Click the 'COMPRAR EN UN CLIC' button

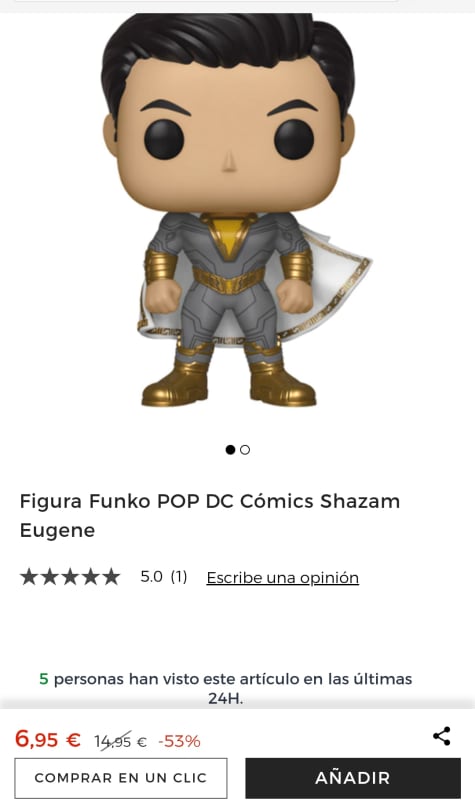pos(121,778)
